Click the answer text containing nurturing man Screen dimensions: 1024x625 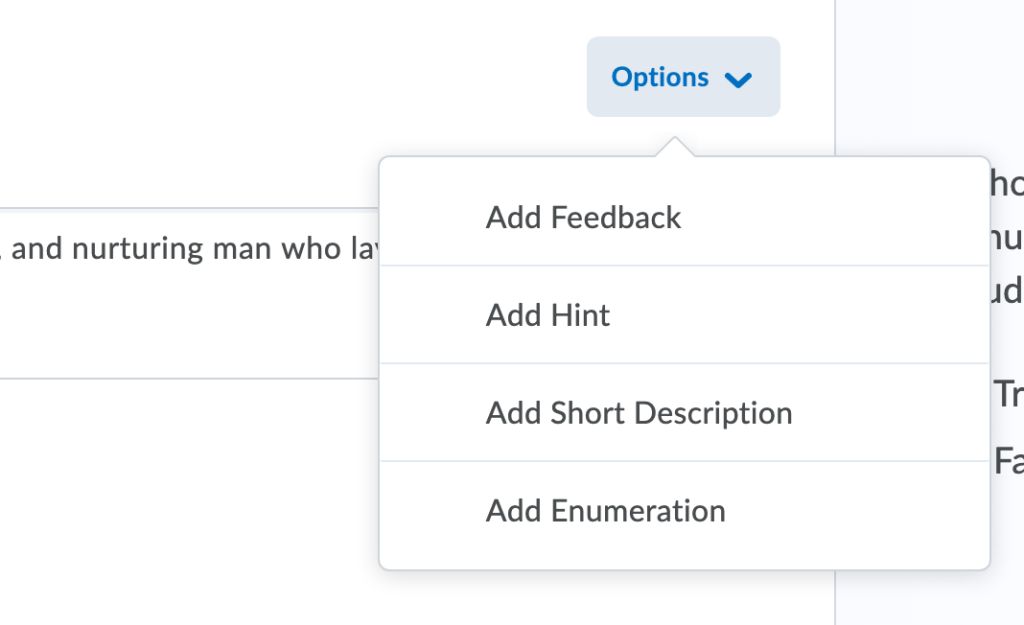click(x=180, y=247)
